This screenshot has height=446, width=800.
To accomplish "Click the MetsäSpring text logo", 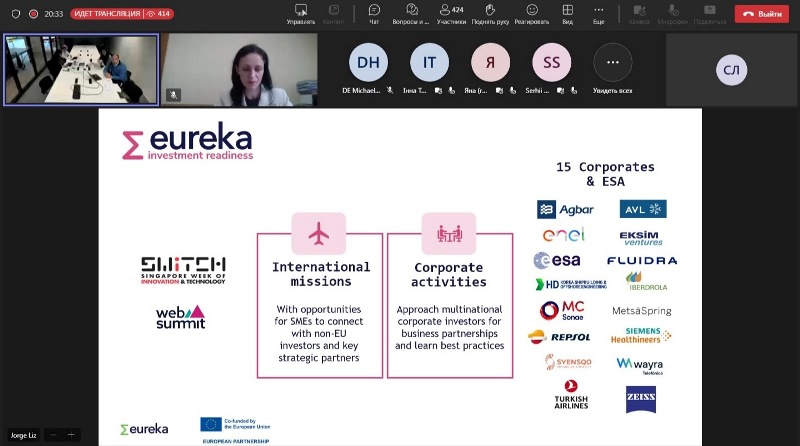I will [642, 311].
